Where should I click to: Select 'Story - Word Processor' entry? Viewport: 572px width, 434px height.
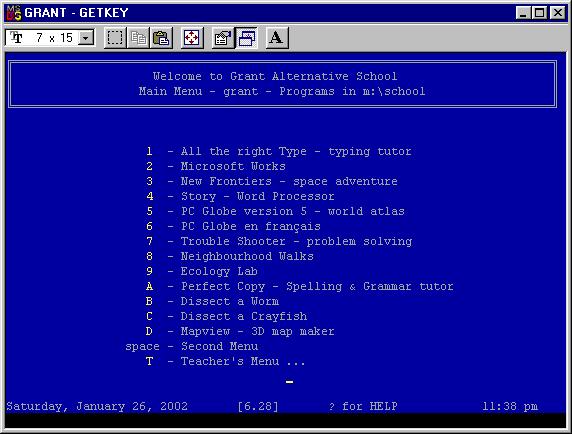click(240, 196)
